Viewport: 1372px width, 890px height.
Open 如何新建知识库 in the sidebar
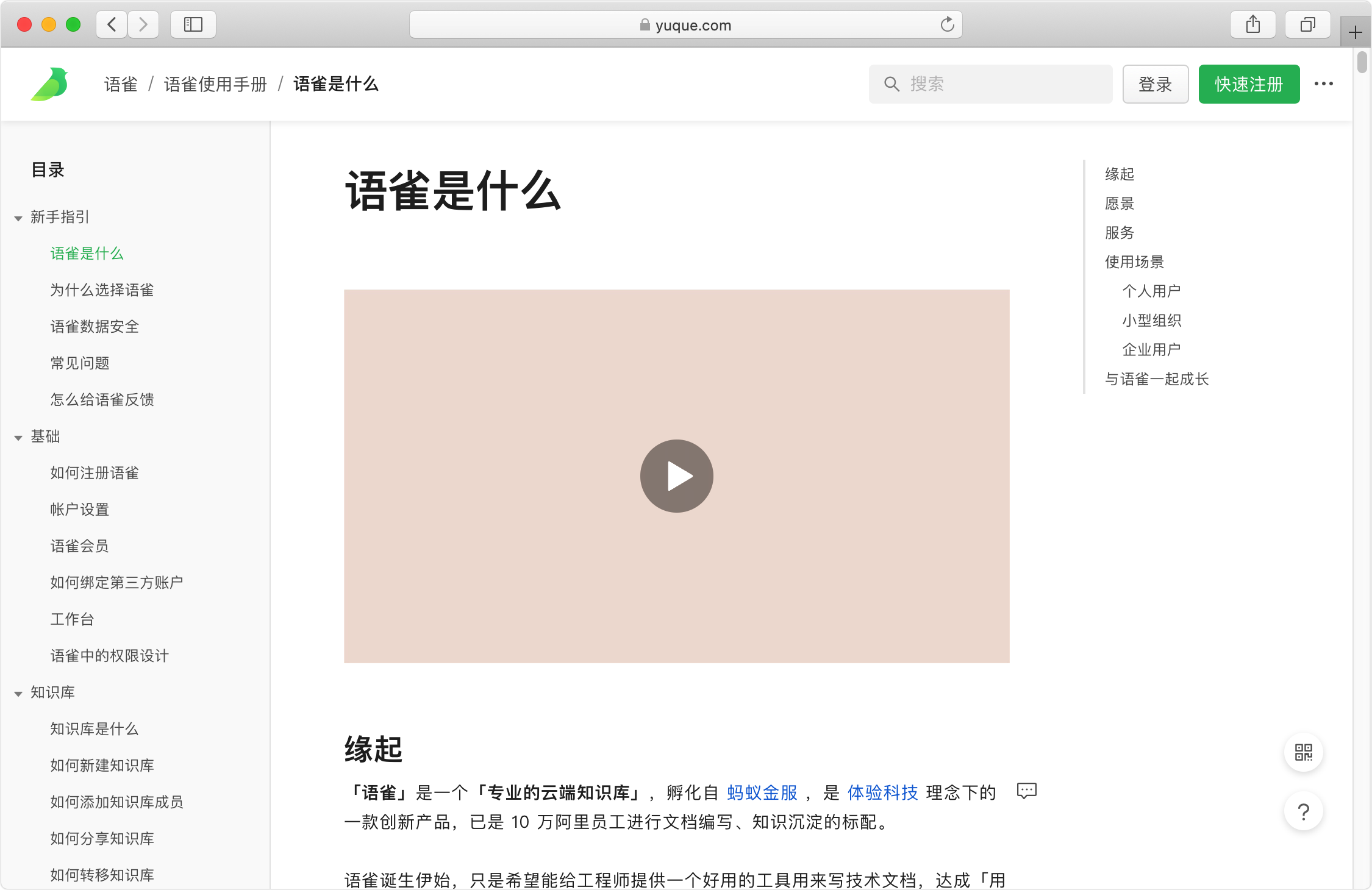coord(102,766)
